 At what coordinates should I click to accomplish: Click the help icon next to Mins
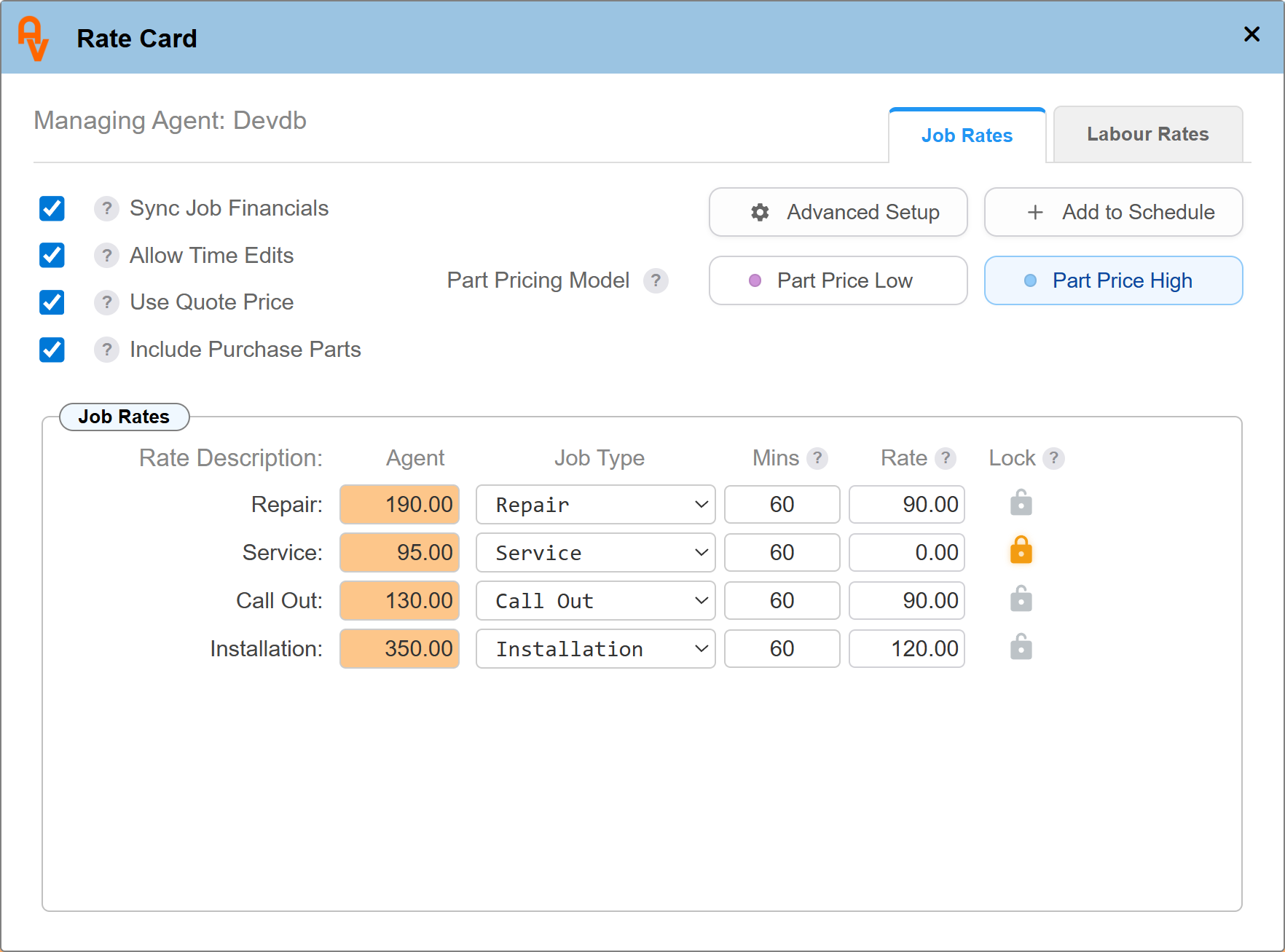tap(817, 458)
